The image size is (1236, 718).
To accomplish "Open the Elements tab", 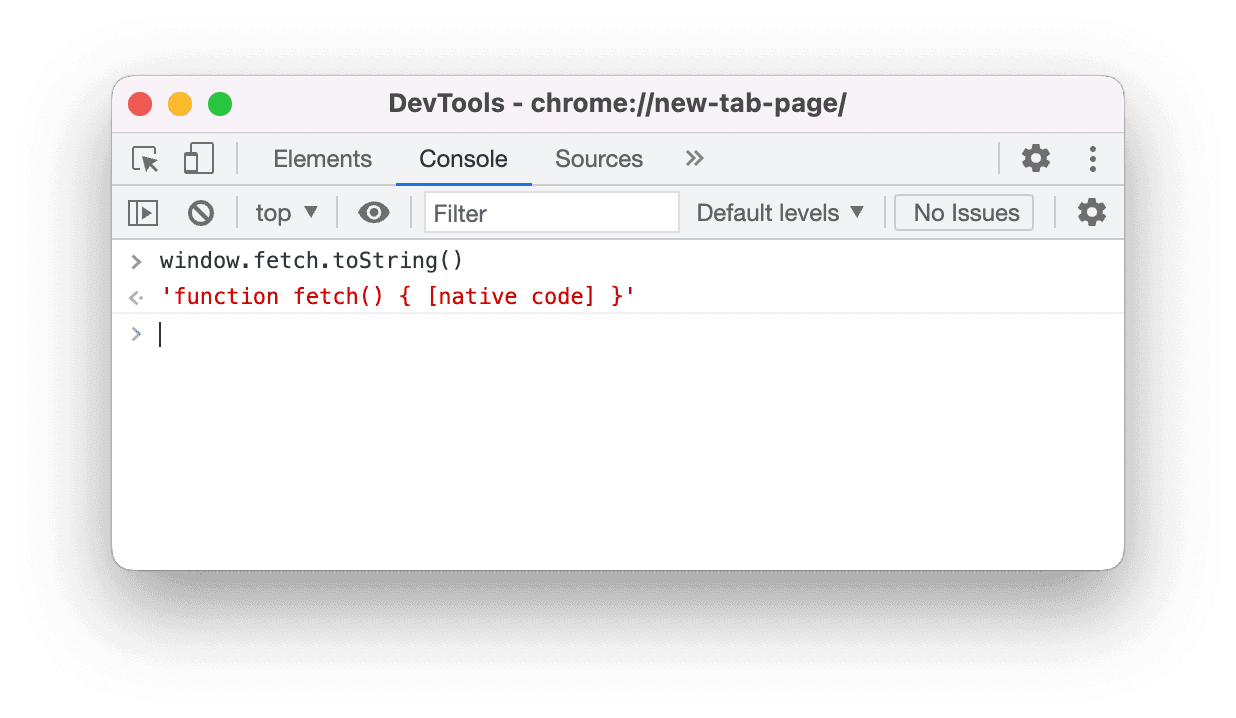I will tap(322, 159).
